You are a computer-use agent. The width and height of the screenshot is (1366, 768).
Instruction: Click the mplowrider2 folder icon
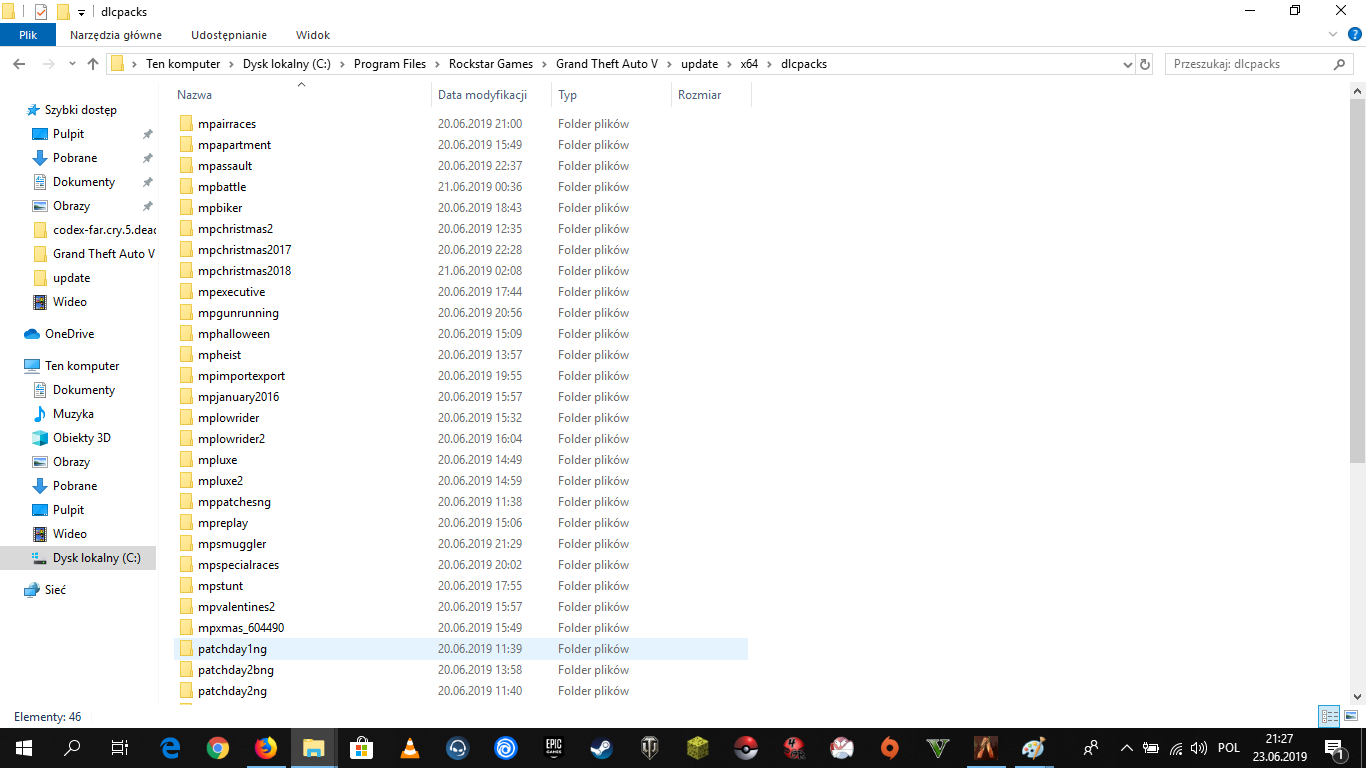click(186, 439)
